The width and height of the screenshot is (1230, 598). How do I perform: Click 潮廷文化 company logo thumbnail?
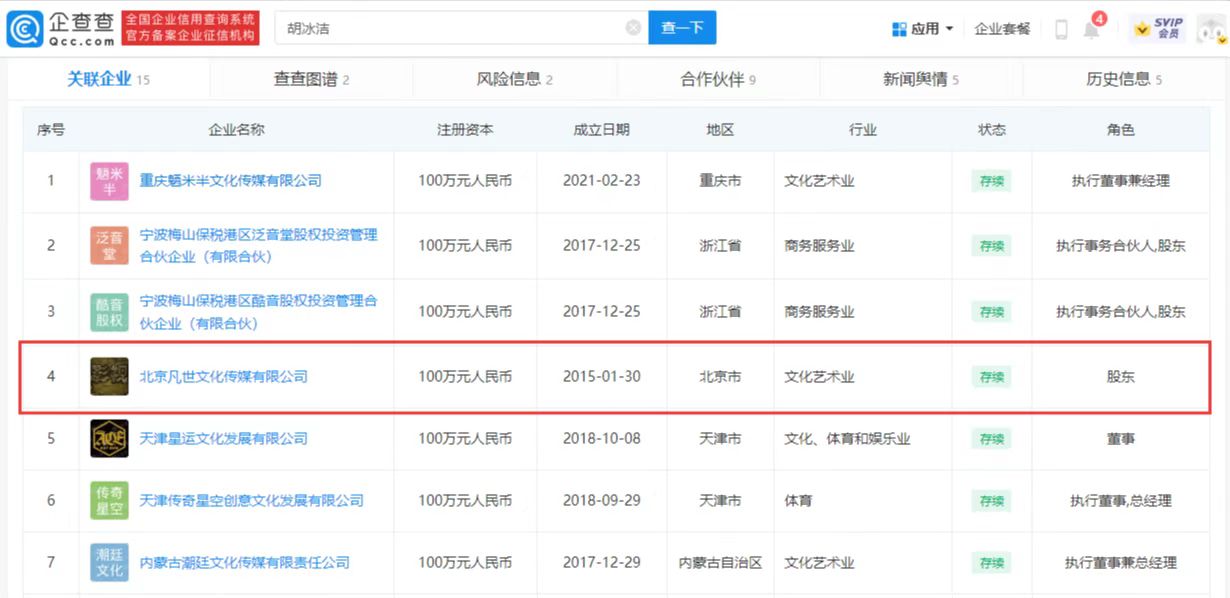click(109, 562)
